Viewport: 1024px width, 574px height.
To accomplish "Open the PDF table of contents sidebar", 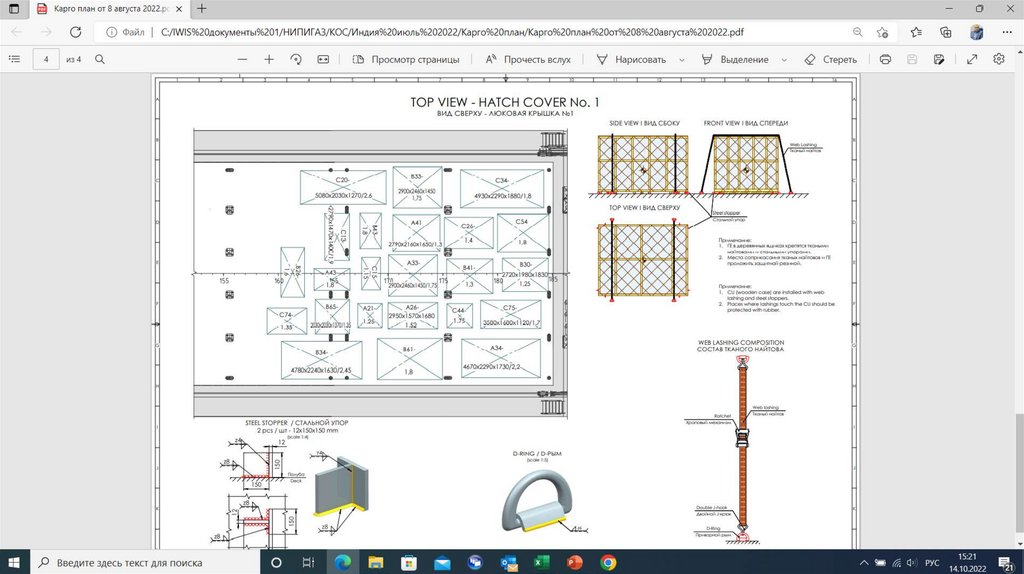I will (x=13, y=59).
